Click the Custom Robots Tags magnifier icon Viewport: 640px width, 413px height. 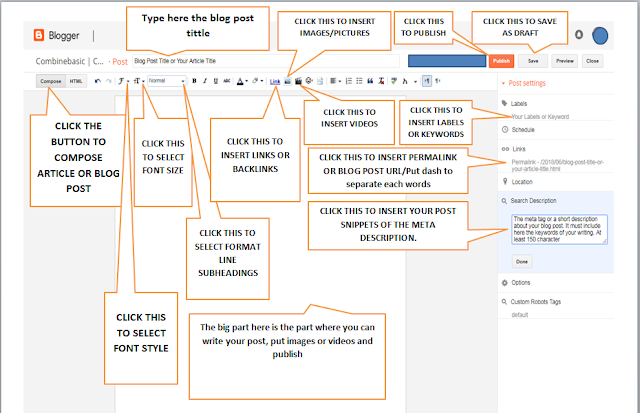pyautogui.click(x=504, y=302)
